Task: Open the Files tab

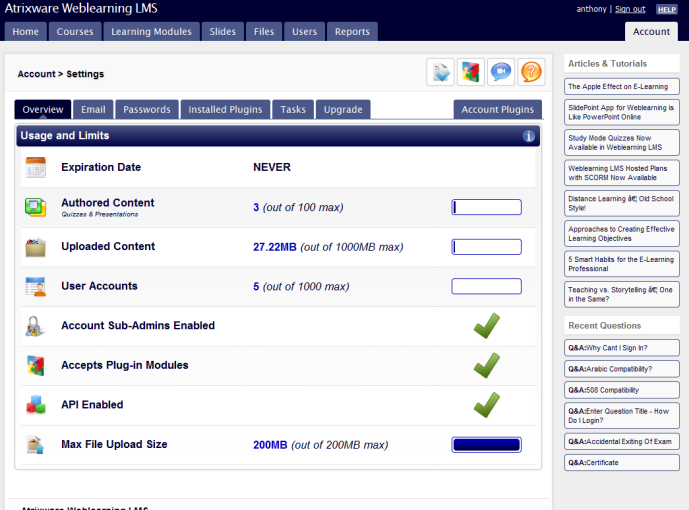Action: coord(264,32)
